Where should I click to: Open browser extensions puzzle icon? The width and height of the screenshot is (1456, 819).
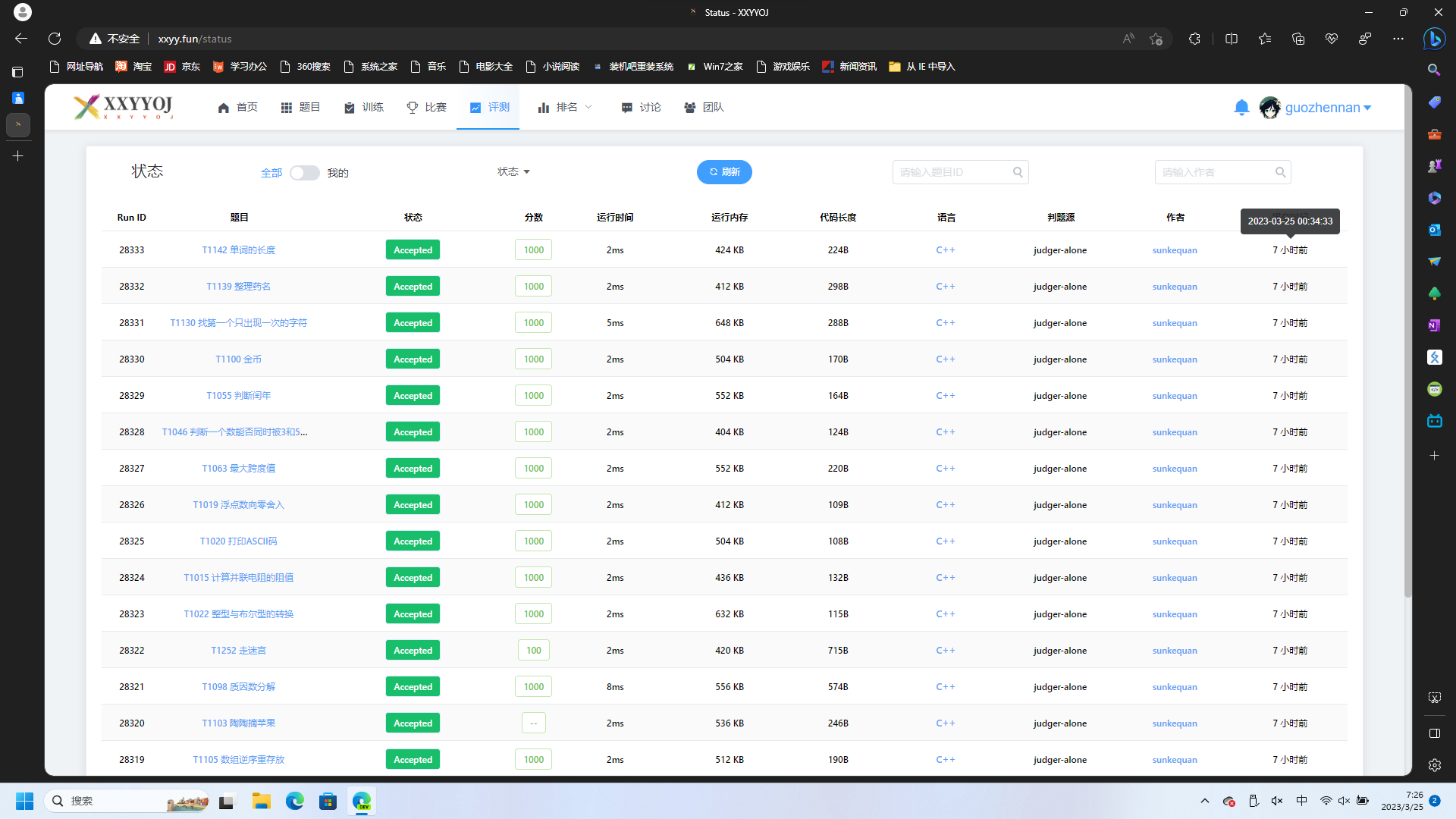point(1194,39)
